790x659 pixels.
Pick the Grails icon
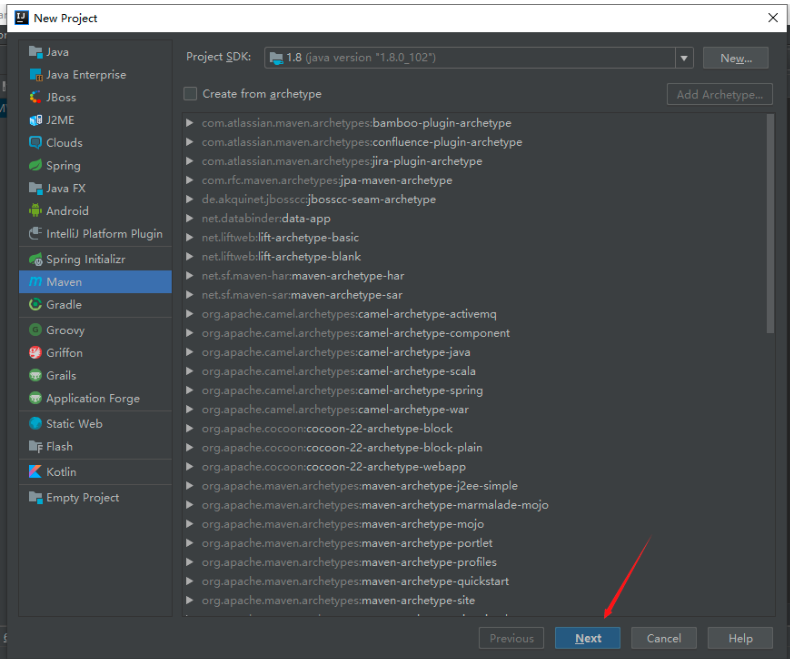(35, 375)
